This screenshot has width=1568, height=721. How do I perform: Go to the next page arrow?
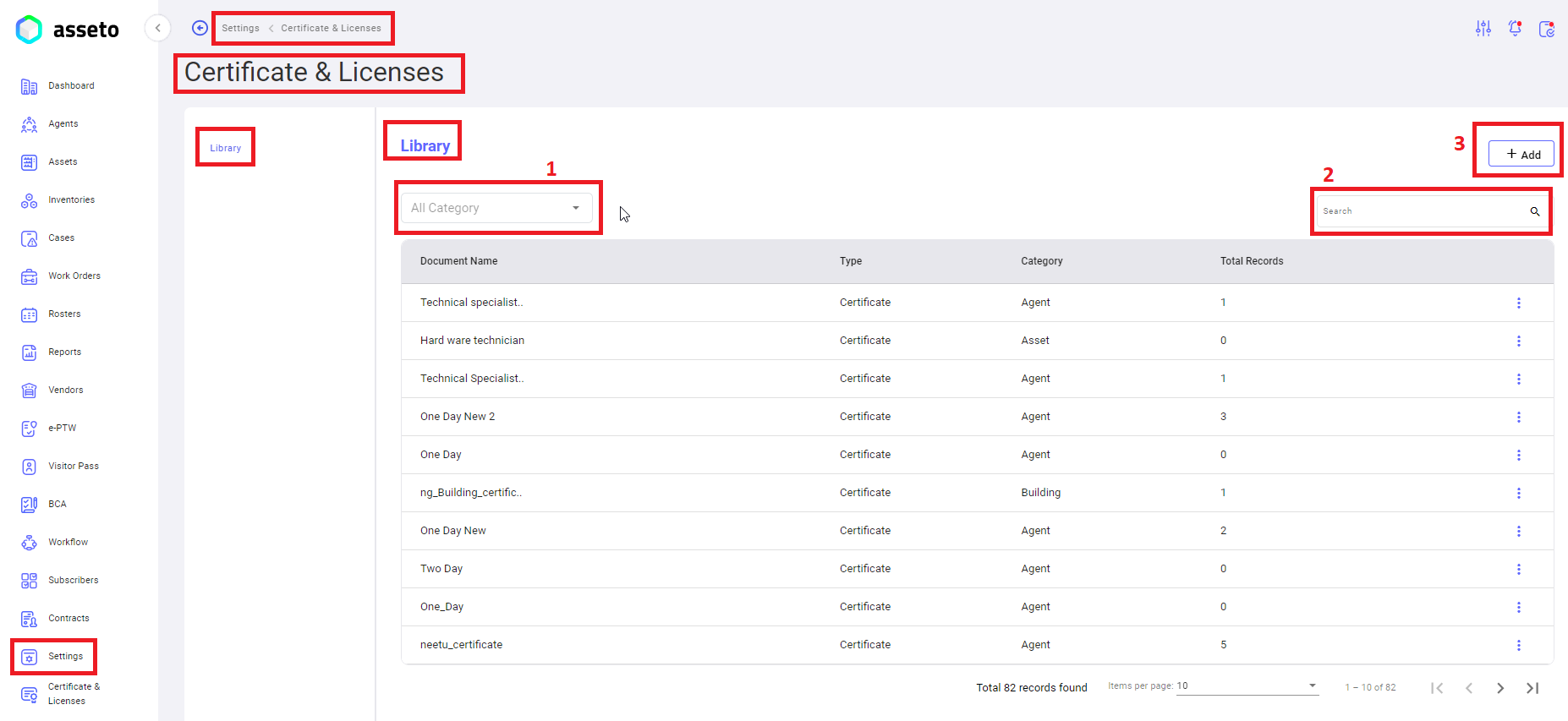tap(1499, 688)
